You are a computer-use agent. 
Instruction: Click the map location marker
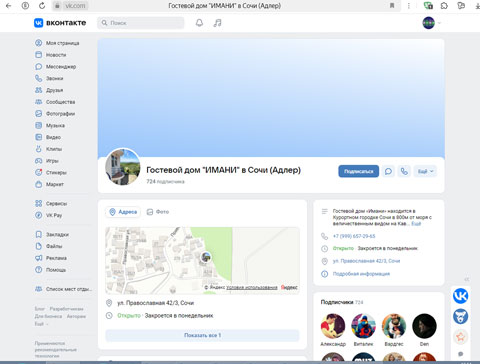coord(206,257)
